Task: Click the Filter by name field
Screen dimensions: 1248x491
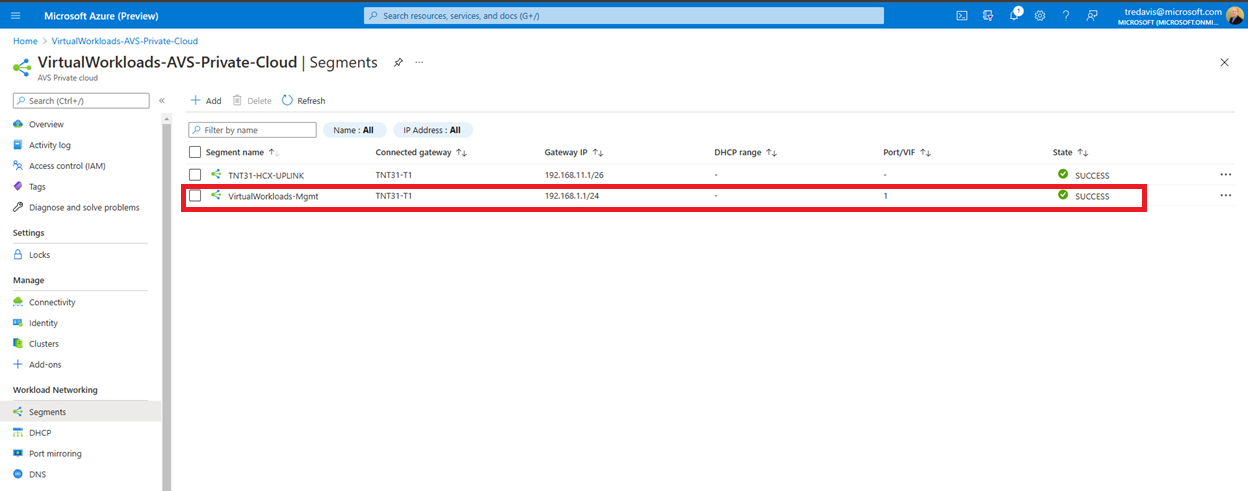Action: (253, 130)
